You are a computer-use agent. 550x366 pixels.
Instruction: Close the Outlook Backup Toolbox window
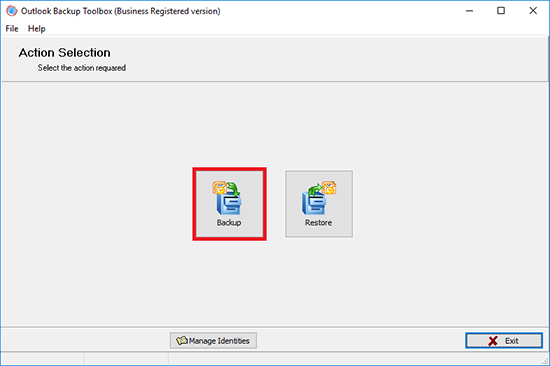(533, 11)
